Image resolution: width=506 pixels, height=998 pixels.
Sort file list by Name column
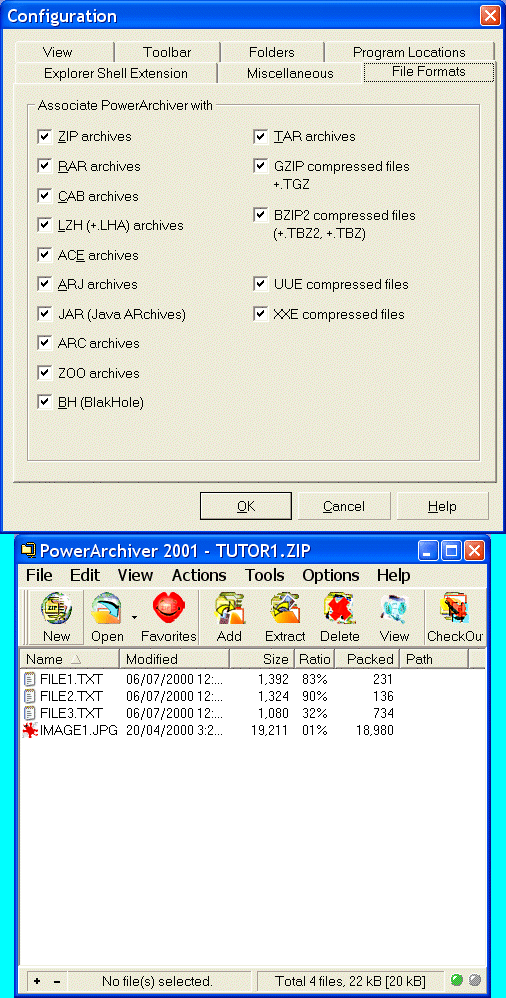click(70, 659)
